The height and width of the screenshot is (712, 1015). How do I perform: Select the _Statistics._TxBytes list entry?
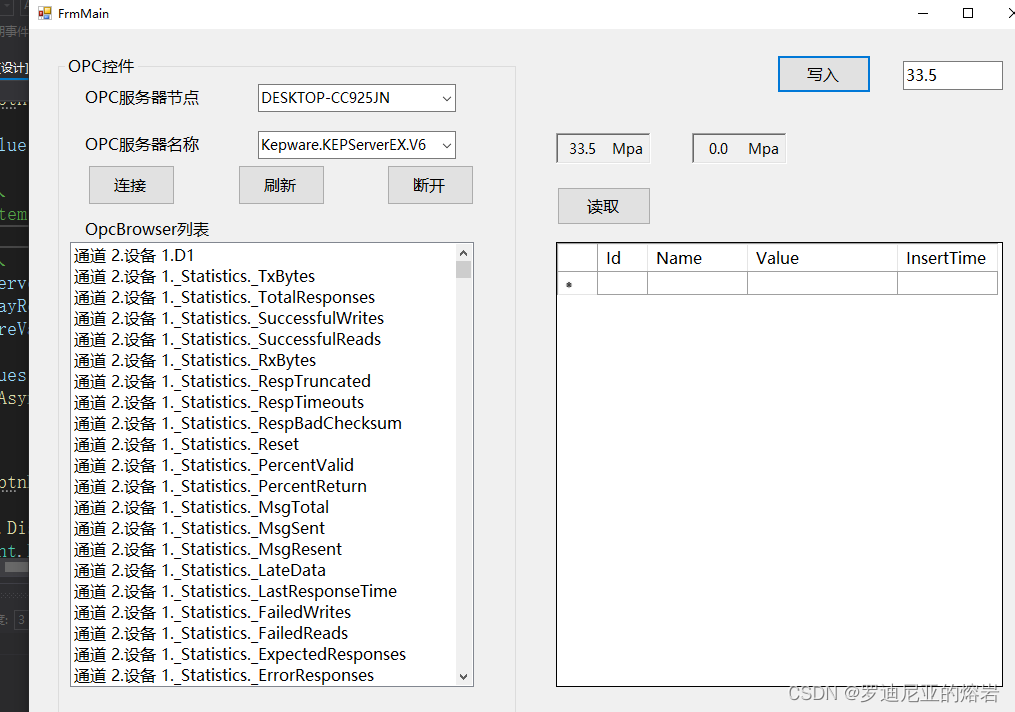(x=194, y=276)
